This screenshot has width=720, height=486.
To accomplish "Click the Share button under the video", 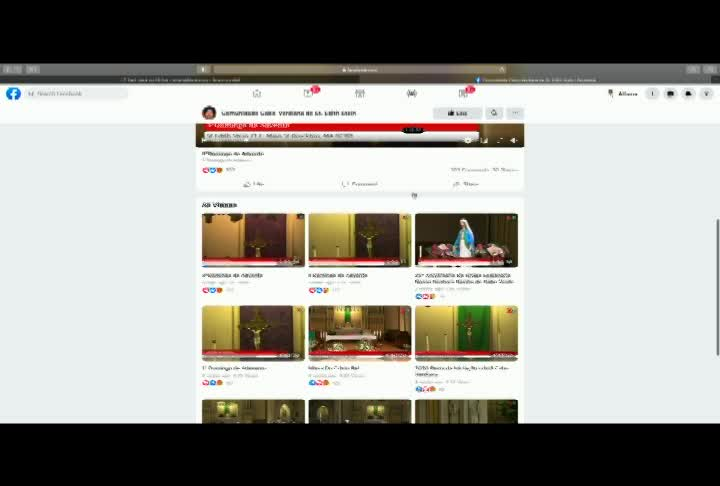I will [x=466, y=184].
